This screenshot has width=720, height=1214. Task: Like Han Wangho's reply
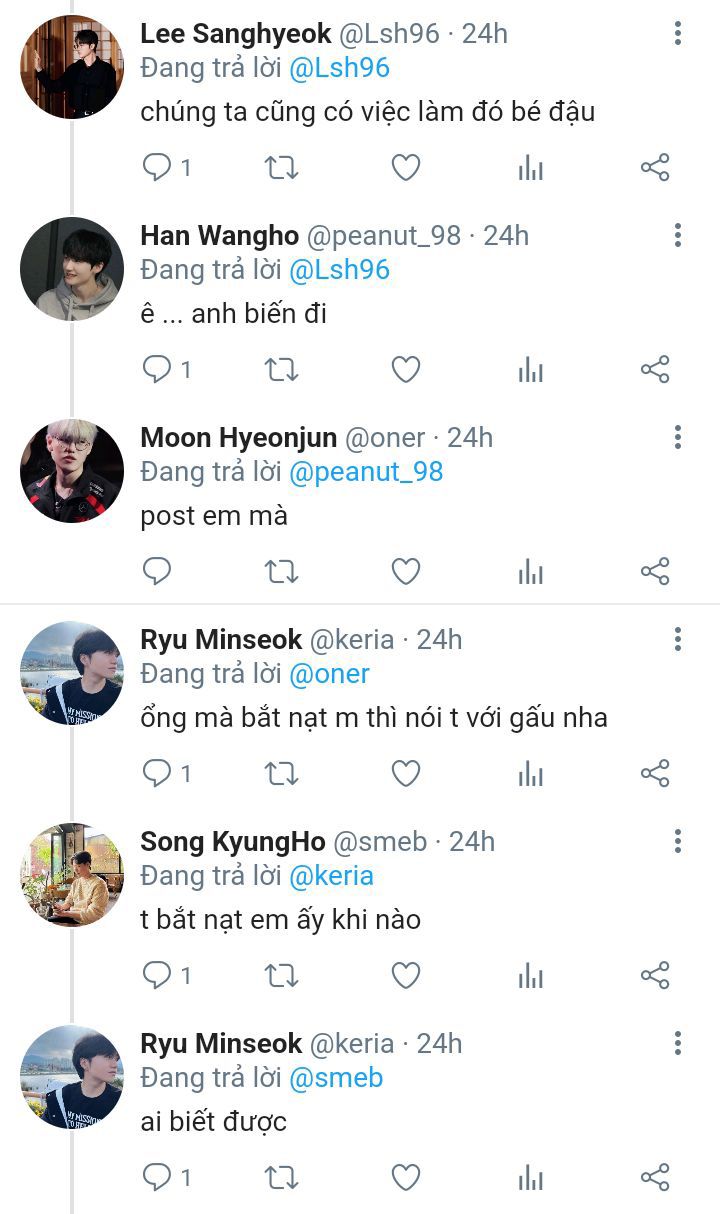point(405,370)
